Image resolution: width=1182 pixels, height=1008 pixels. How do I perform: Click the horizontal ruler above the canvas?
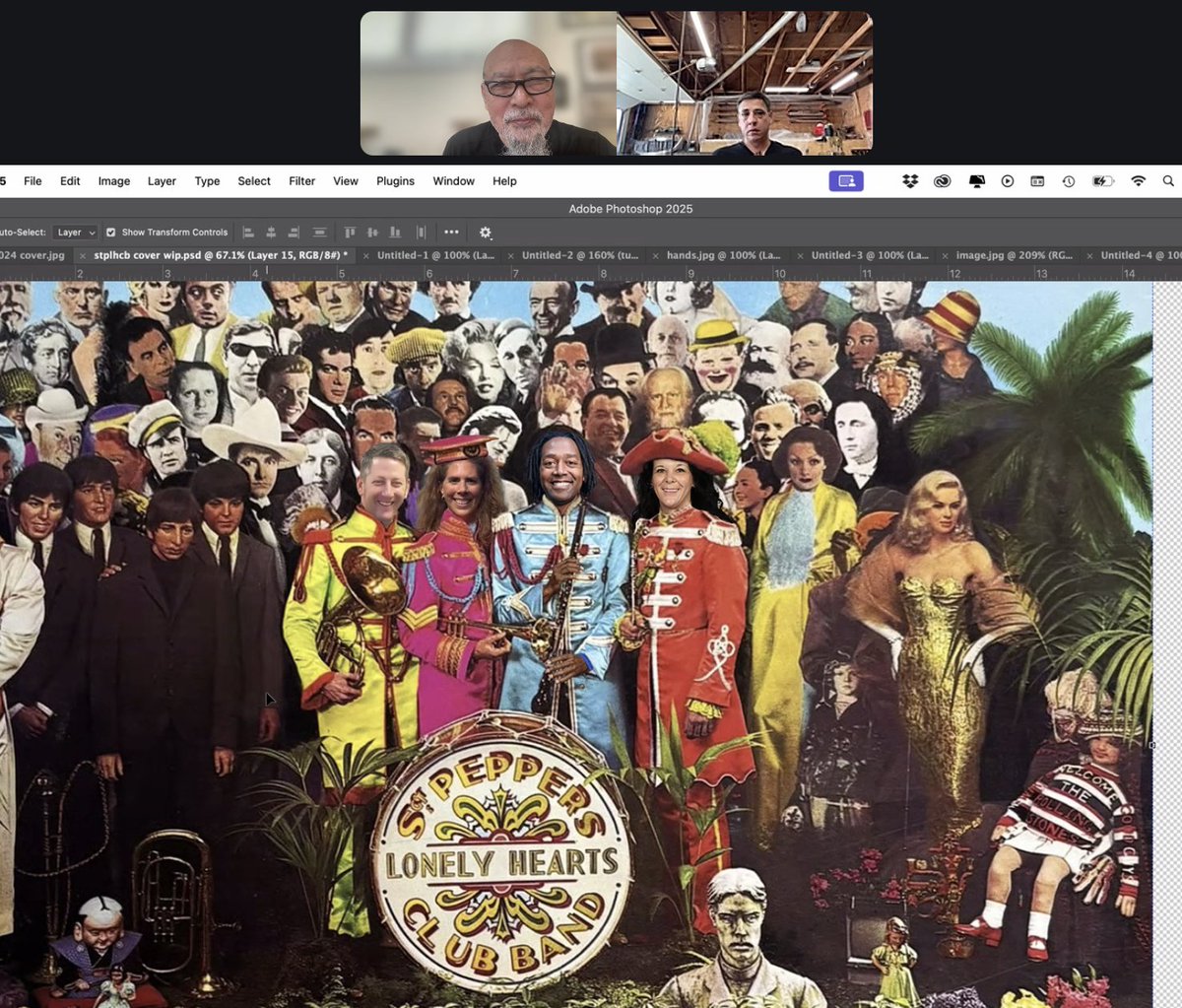pyautogui.click(x=591, y=273)
